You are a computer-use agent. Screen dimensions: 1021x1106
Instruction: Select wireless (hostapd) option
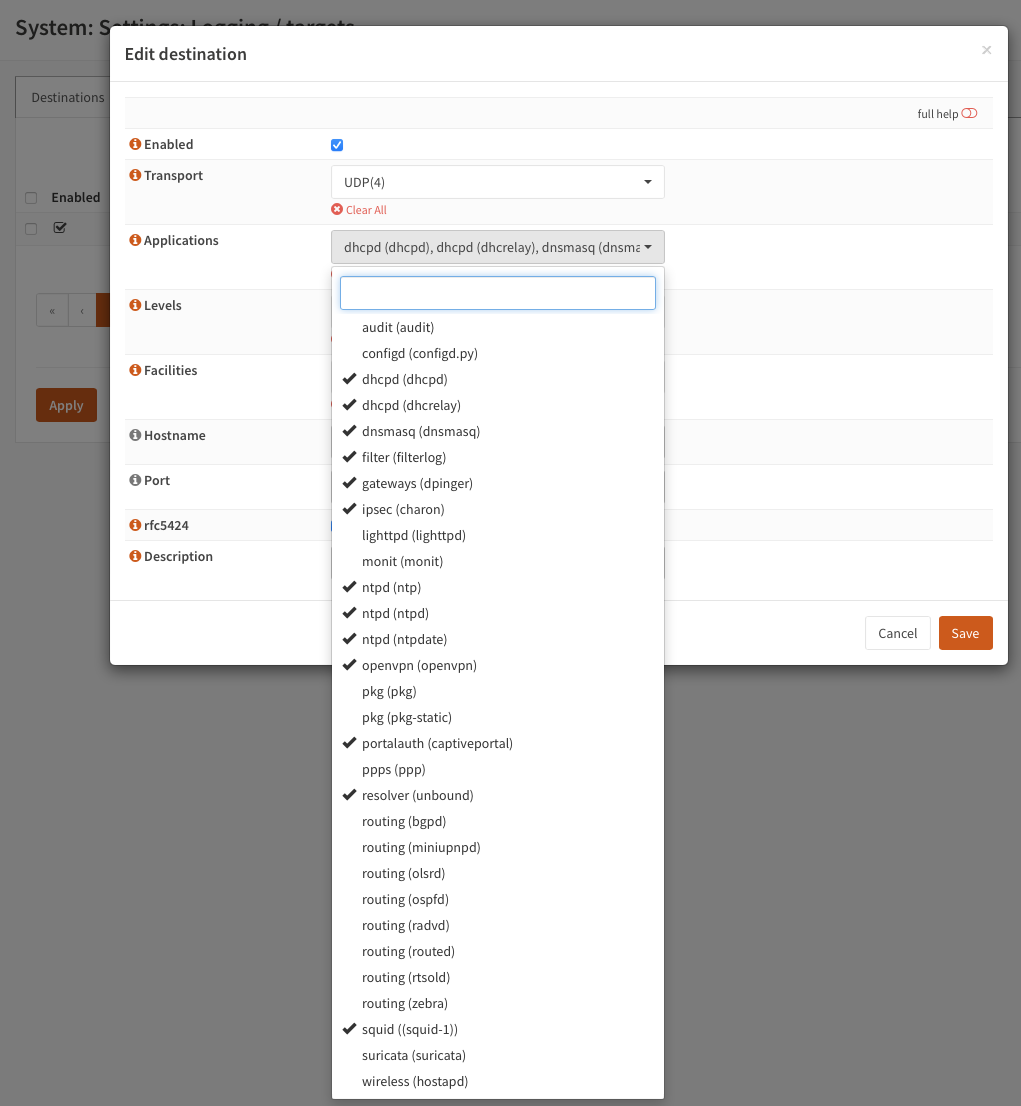(497, 1081)
